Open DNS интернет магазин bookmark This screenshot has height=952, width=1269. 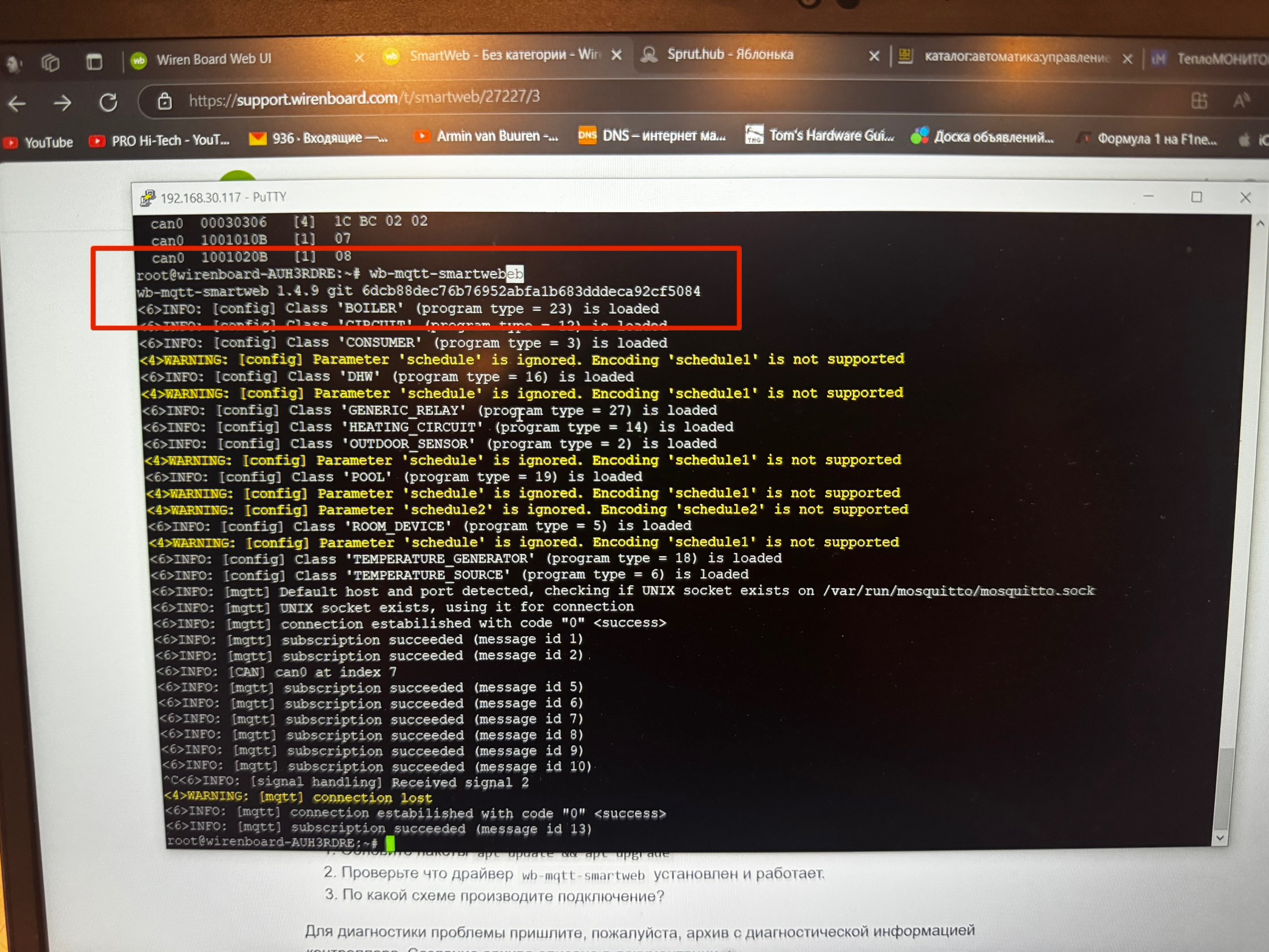(652, 135)
